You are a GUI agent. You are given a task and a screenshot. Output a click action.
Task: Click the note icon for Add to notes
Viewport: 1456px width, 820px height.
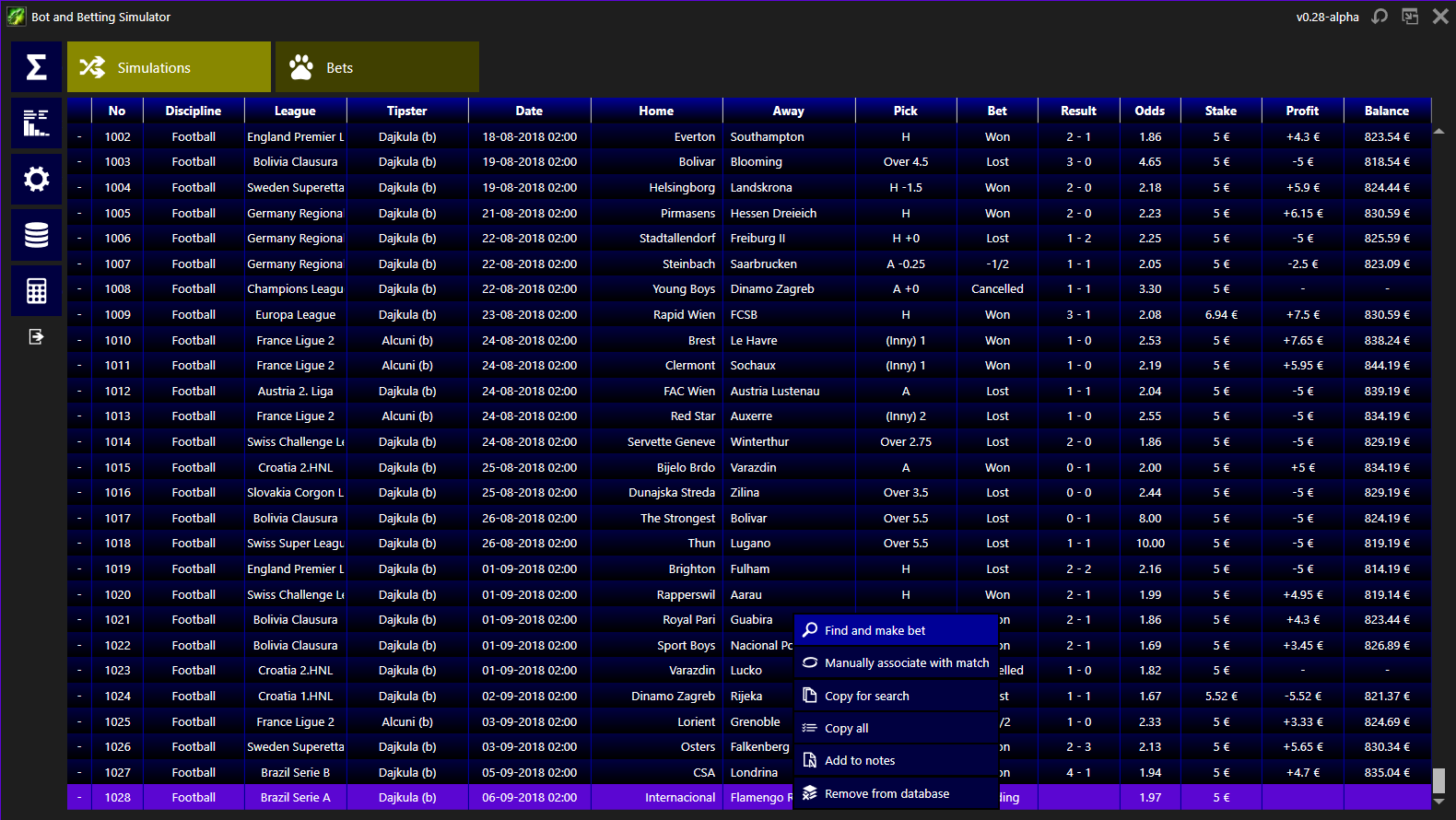click(x=810, y=760)
